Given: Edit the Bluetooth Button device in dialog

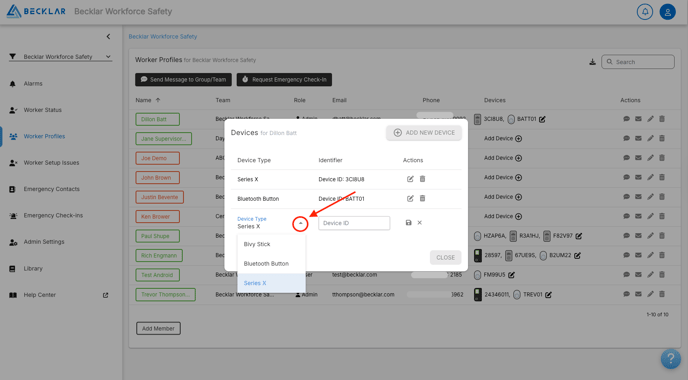Looking at the screenshot, I should point(410,198).
